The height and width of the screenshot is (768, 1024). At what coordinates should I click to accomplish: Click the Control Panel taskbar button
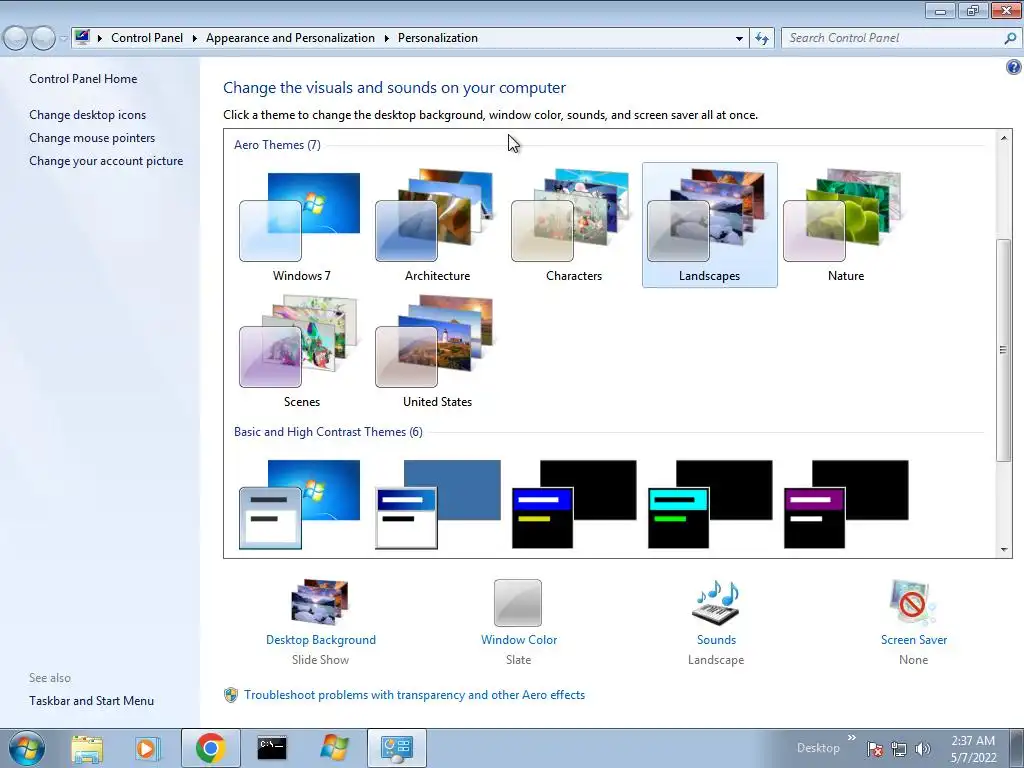[x=396, y=748]
